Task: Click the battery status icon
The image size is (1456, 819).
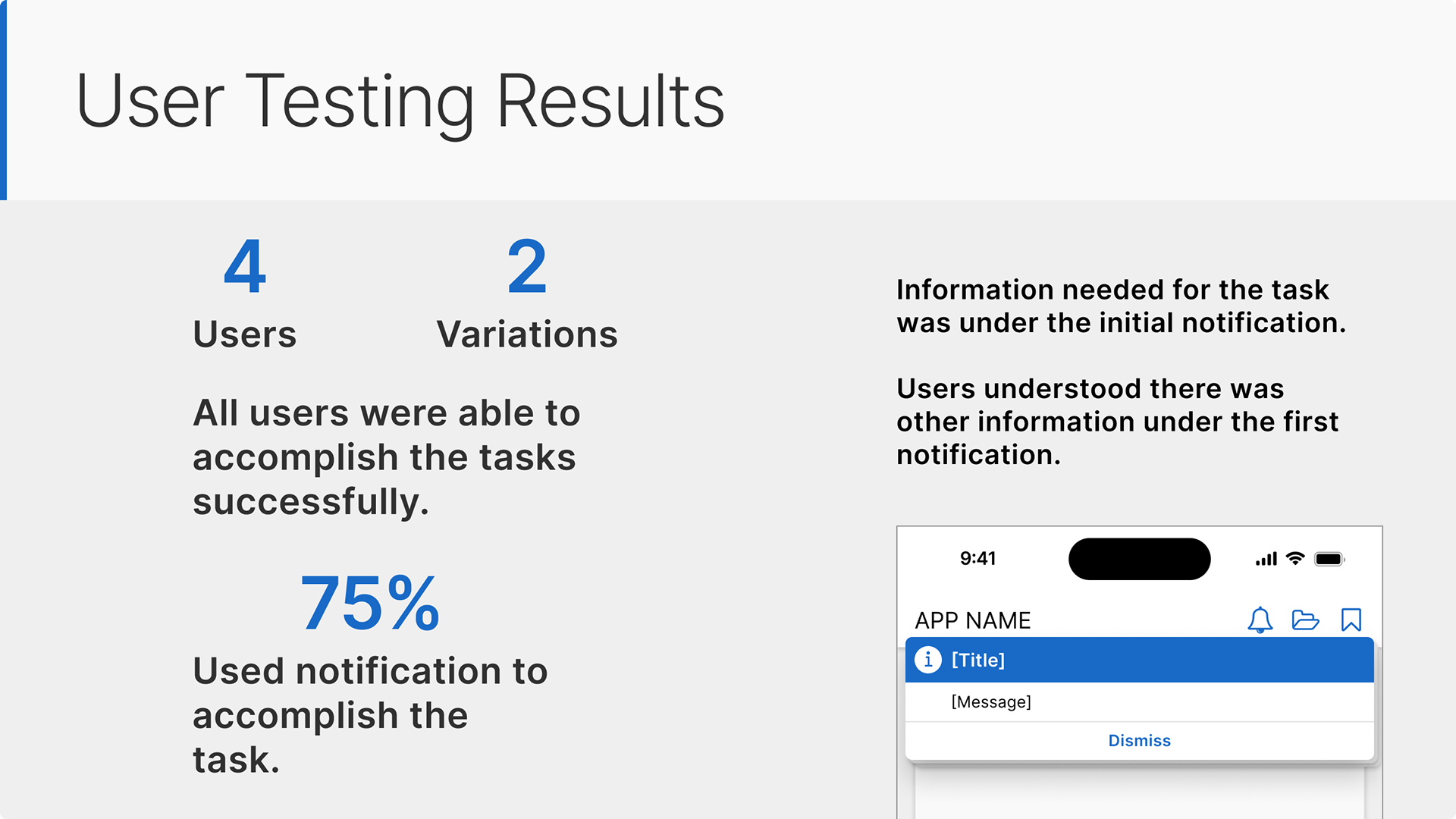Action: [x=1329, y=559]
